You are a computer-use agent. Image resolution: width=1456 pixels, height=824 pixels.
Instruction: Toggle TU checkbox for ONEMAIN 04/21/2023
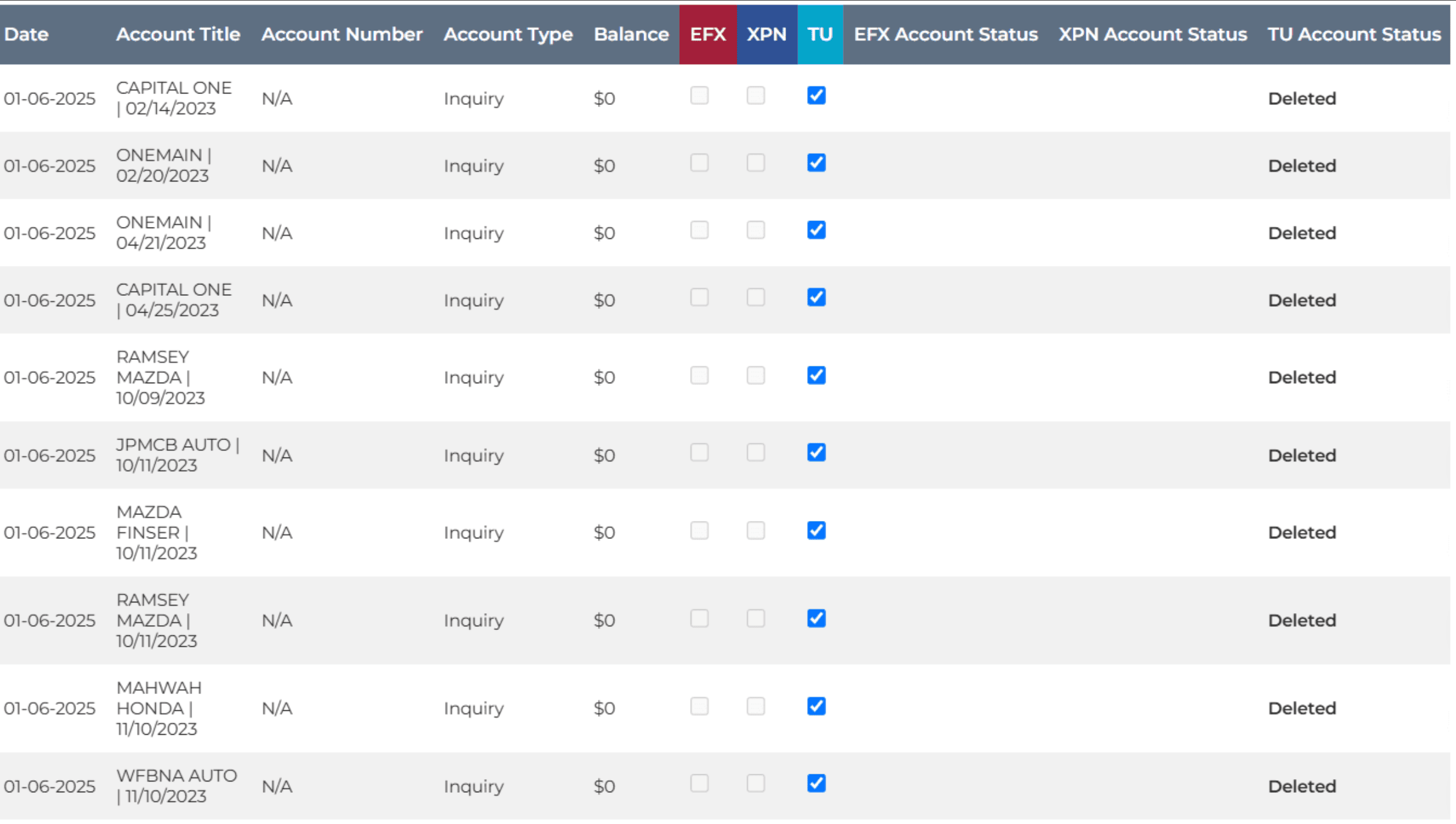point(816,230)
